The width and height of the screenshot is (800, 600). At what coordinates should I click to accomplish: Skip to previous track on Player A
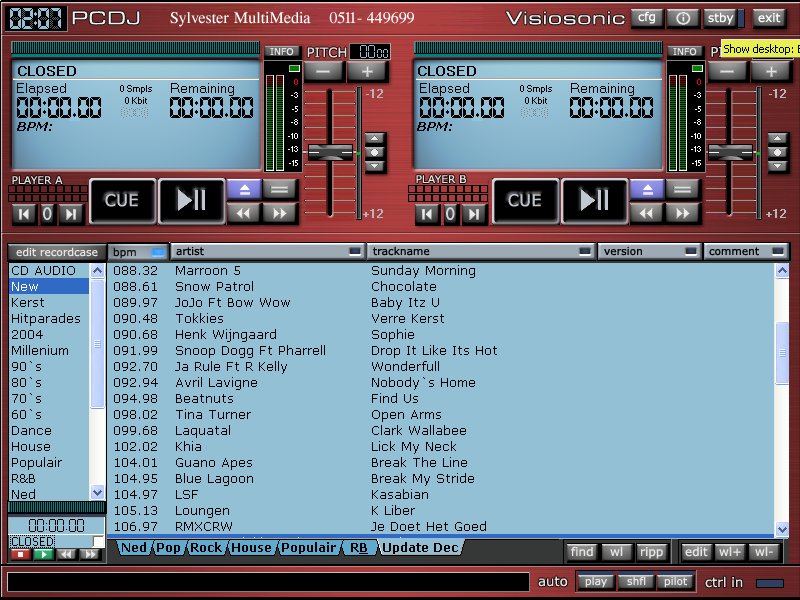[x=23, y=214]
